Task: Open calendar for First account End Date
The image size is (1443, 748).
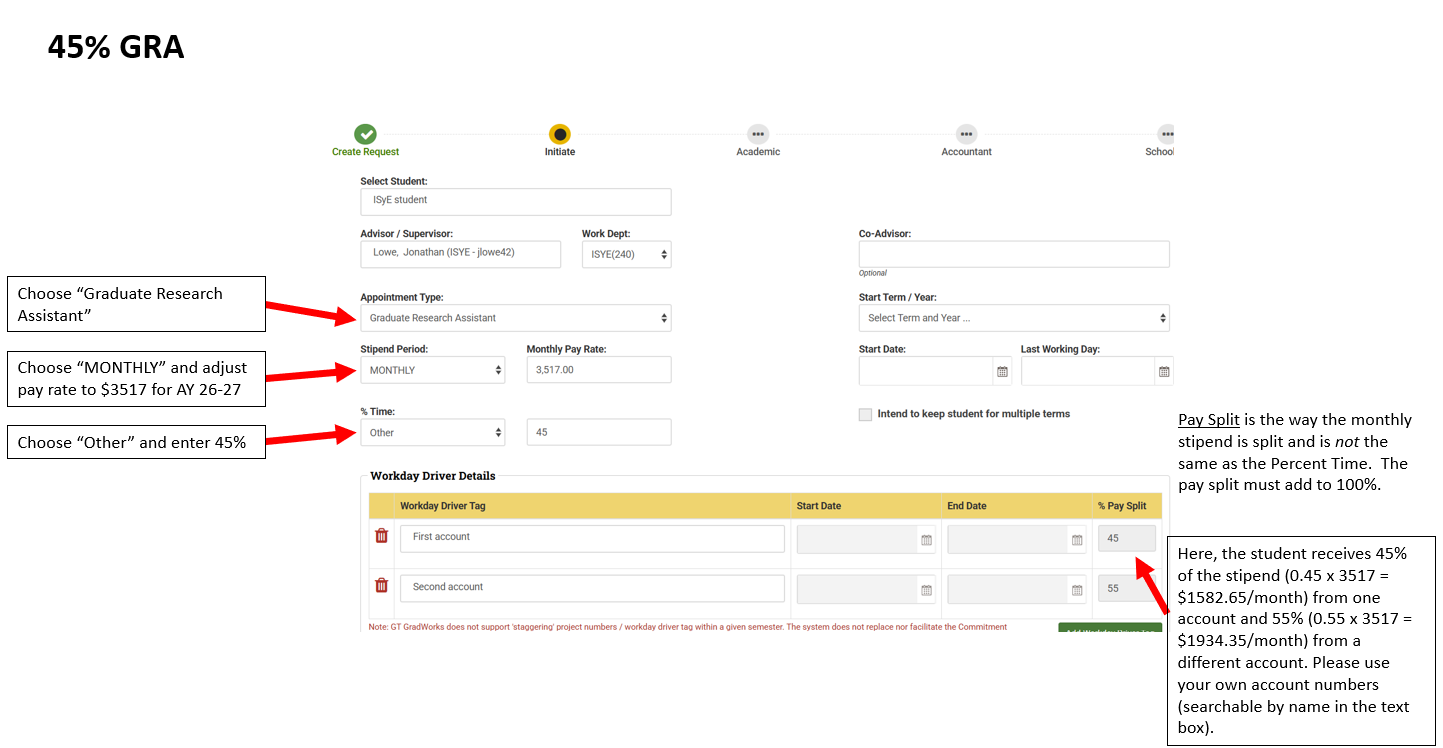Action: [1077, 540]
